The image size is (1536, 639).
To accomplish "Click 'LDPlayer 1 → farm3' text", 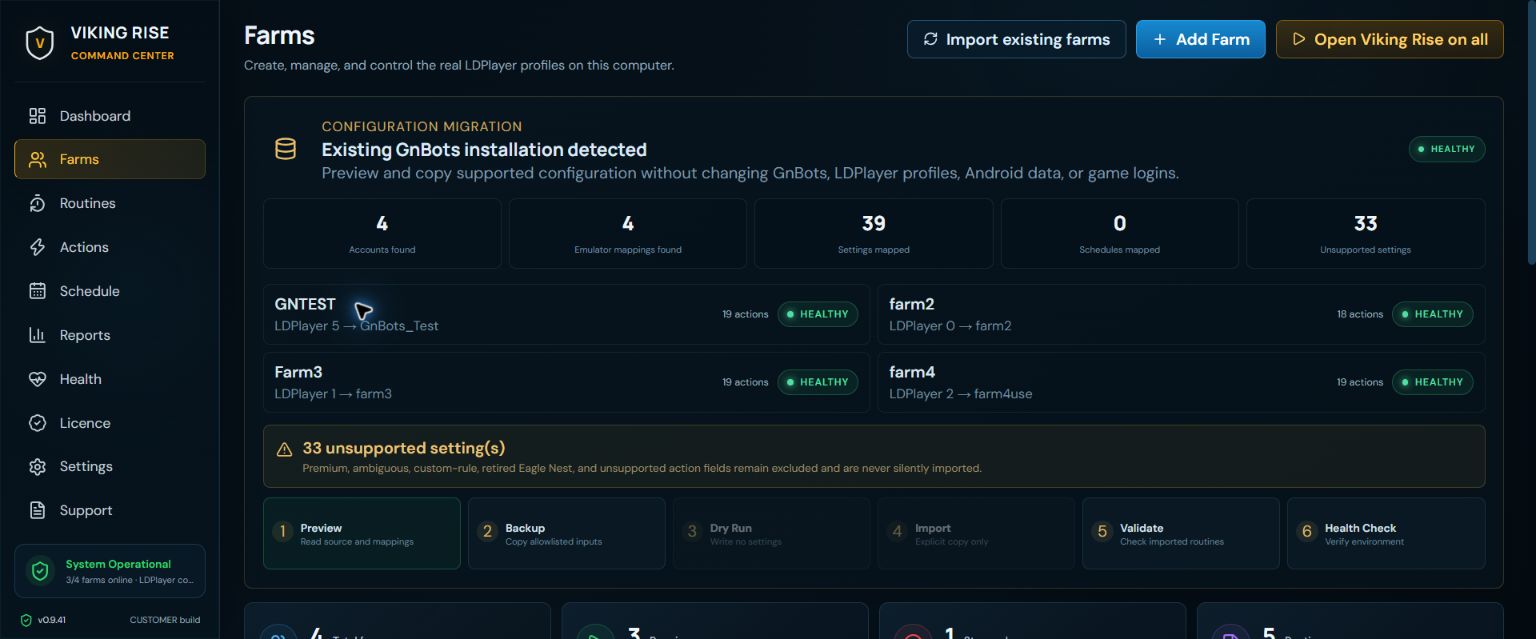I will [333, 394].
